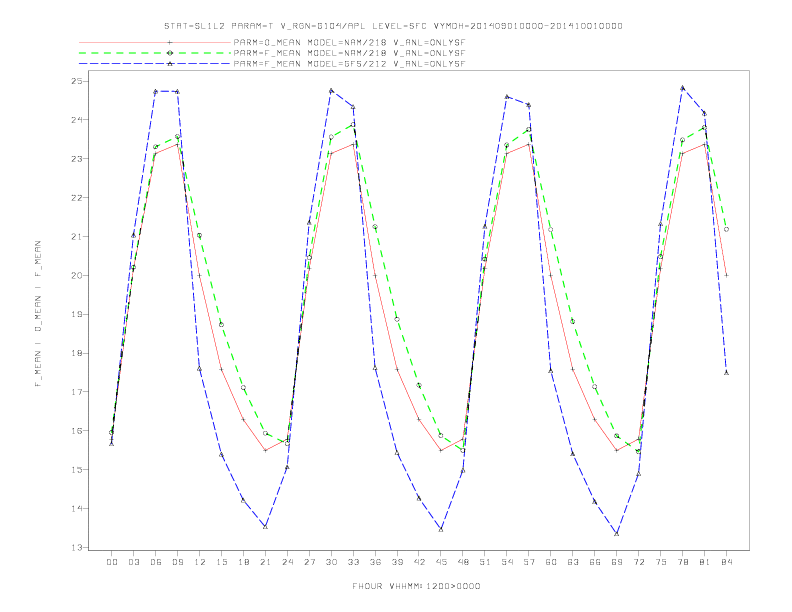Click the vertical F_MEAN | O_MEAN | F_MEAN axis label
Viewport: 792px width, 612px height.
pyautogui.click(x=38, y=314)
